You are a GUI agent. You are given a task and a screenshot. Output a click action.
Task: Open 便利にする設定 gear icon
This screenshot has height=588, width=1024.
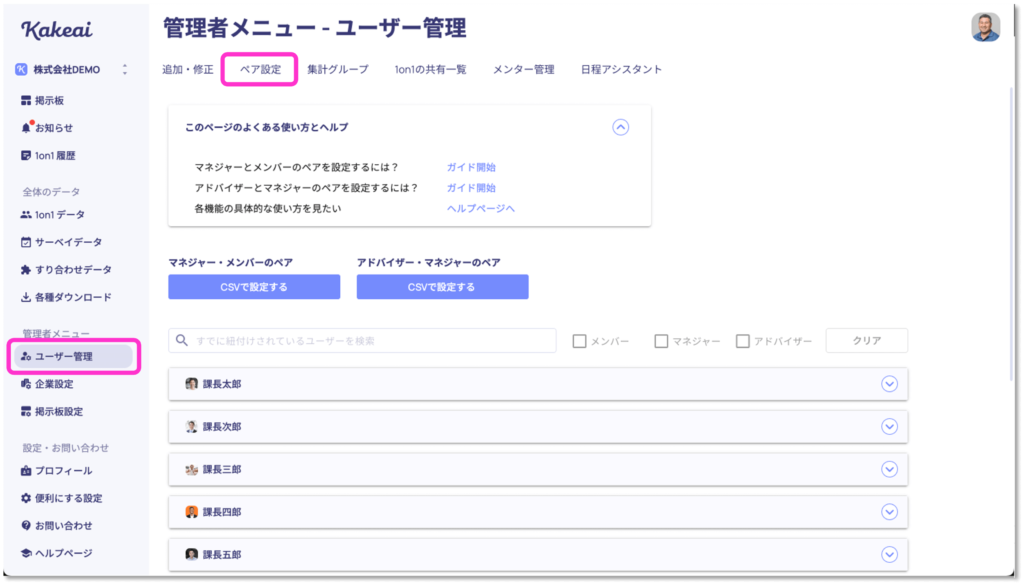point(26,498)
